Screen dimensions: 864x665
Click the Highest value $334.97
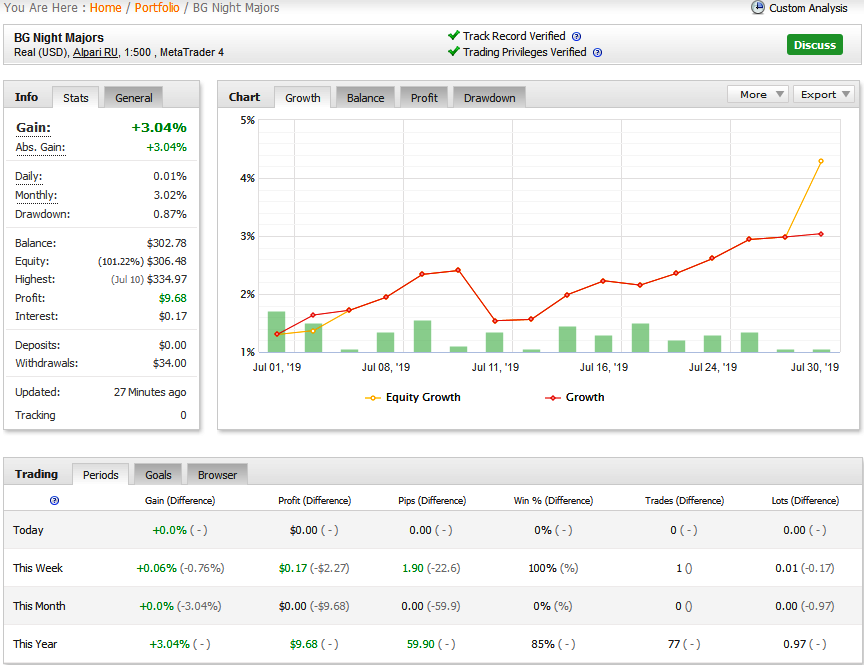point(166,279)
